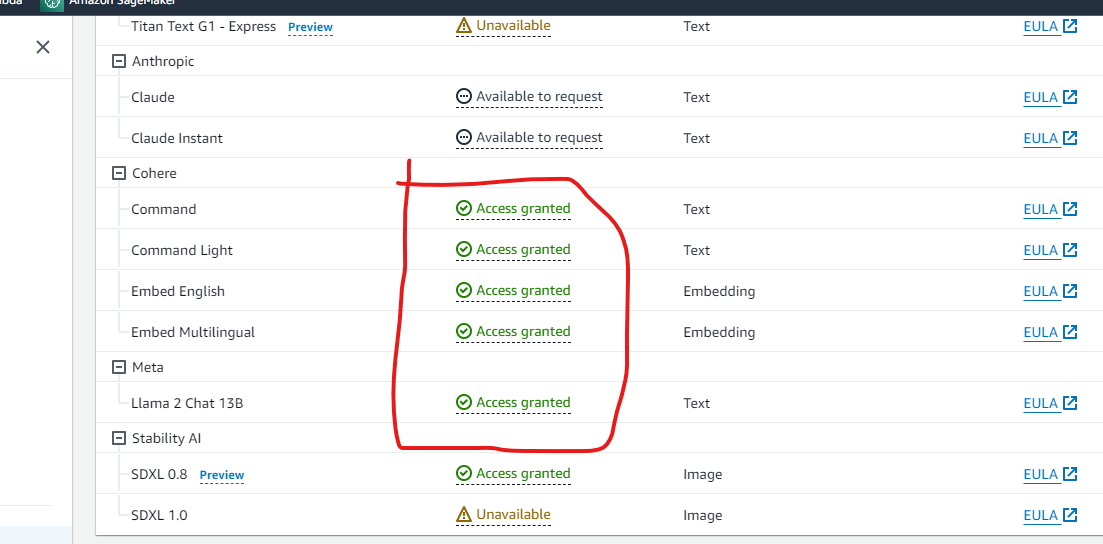Click Unavailable status for Titan Text G1 - Express
This screenshot has height=544, width=1103.
[503, 26]
